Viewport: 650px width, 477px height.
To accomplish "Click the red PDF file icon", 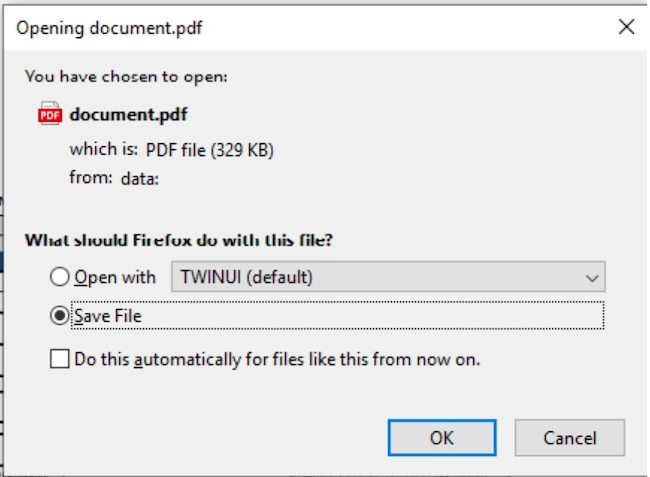I will pos(50,114).
